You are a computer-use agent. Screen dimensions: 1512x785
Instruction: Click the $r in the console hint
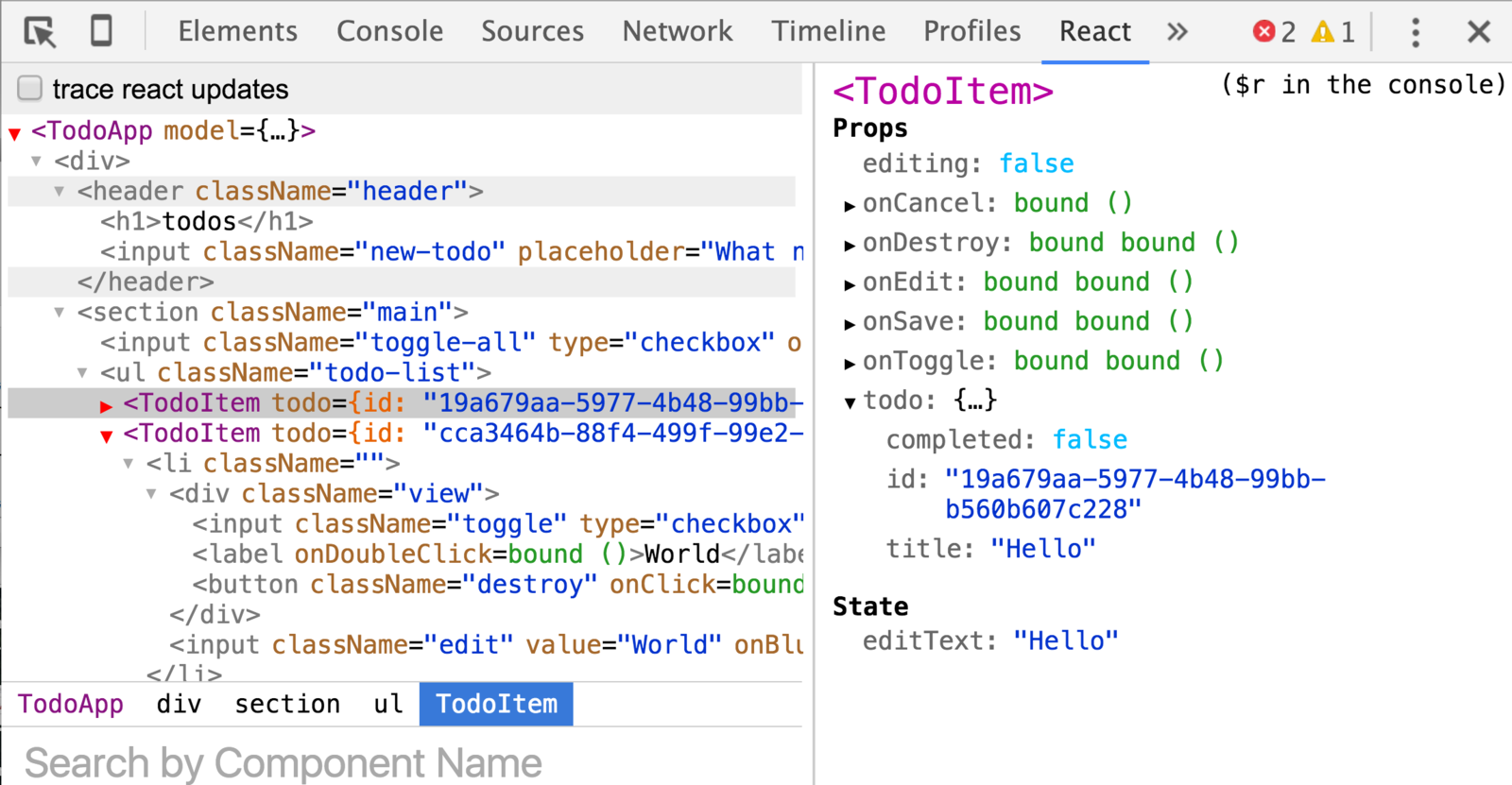(x=1363, y=84)
